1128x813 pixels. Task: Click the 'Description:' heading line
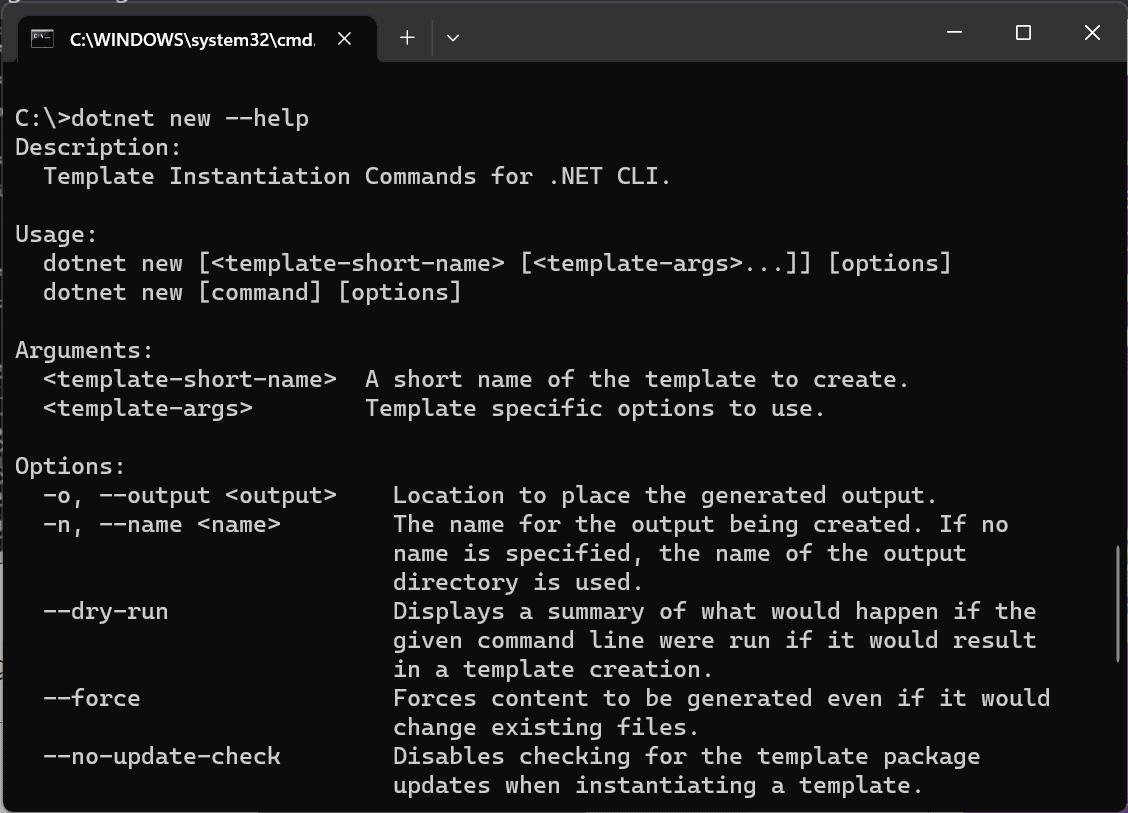tap(99, 147)
